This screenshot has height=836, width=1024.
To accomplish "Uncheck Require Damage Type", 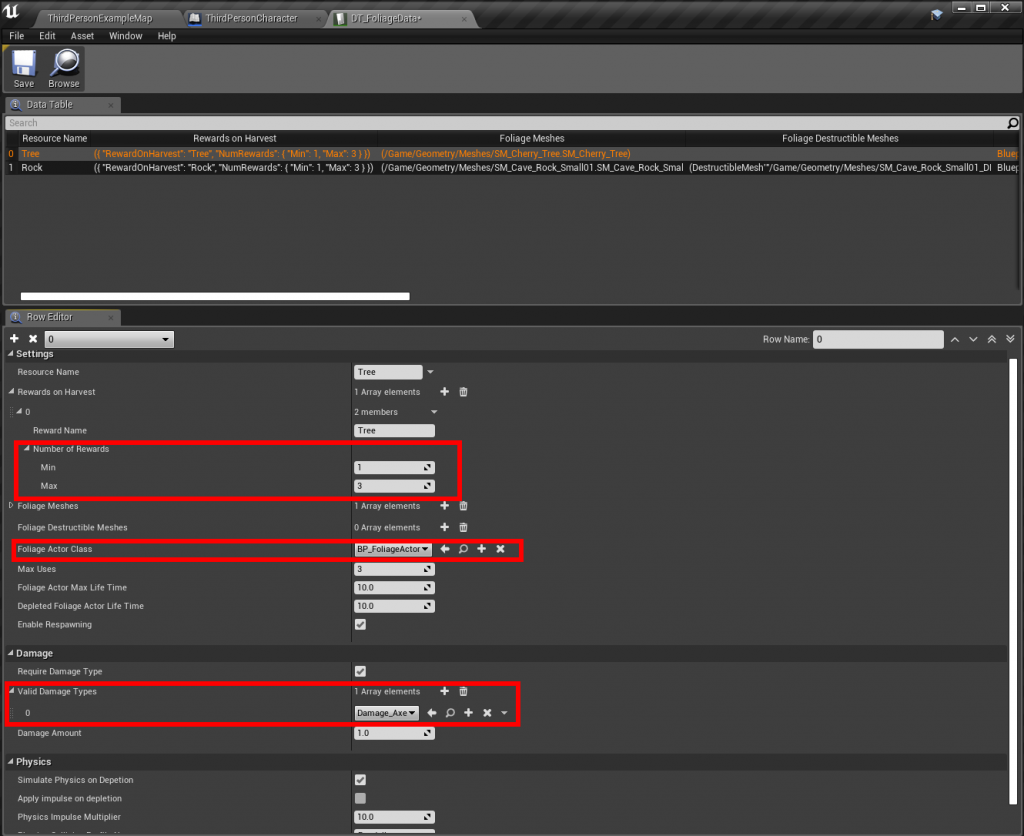I will (360, 672).
